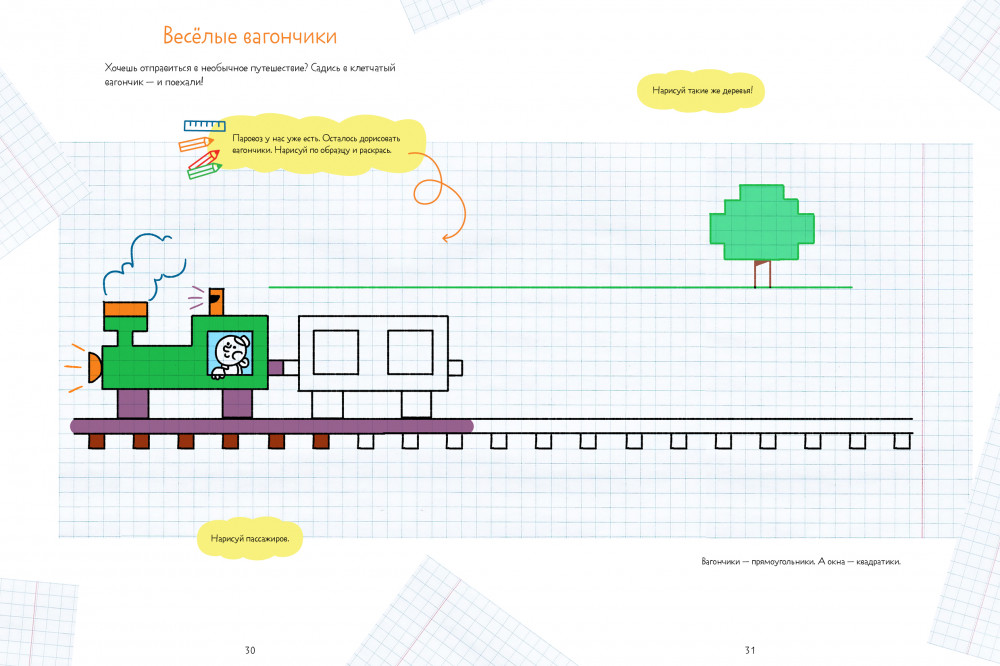Click the green pixel tree crown

coord(761,222)
